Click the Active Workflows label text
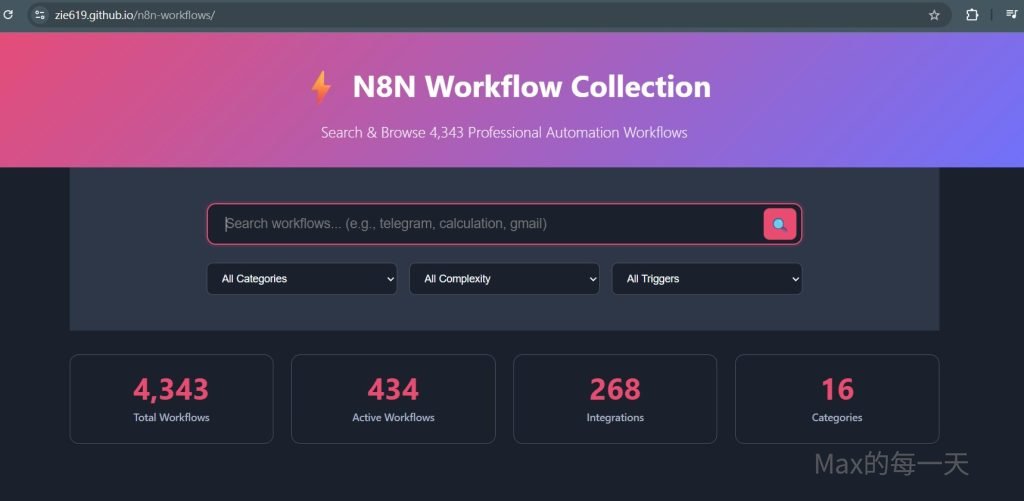Screen dimensions: 1024x501 [x=393, y=418]
